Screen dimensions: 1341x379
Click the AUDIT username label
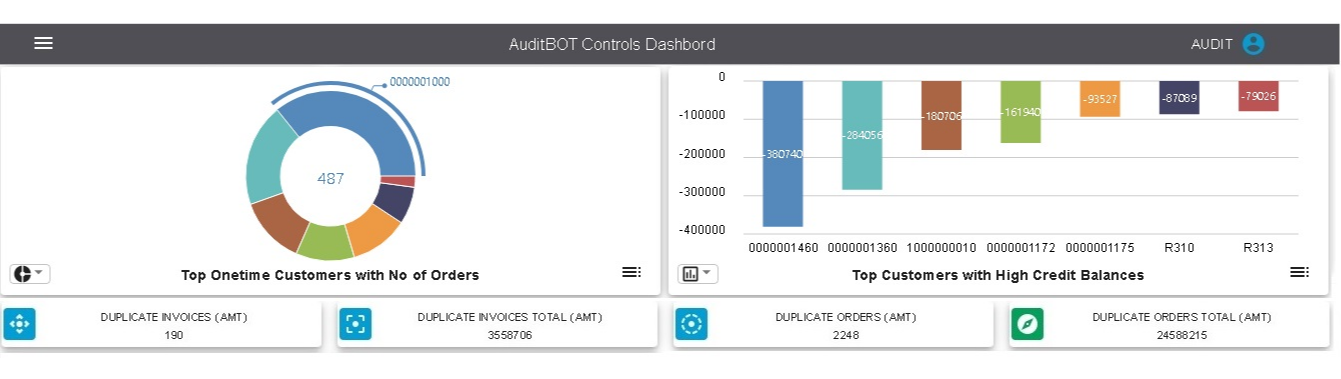(1211, 44)
